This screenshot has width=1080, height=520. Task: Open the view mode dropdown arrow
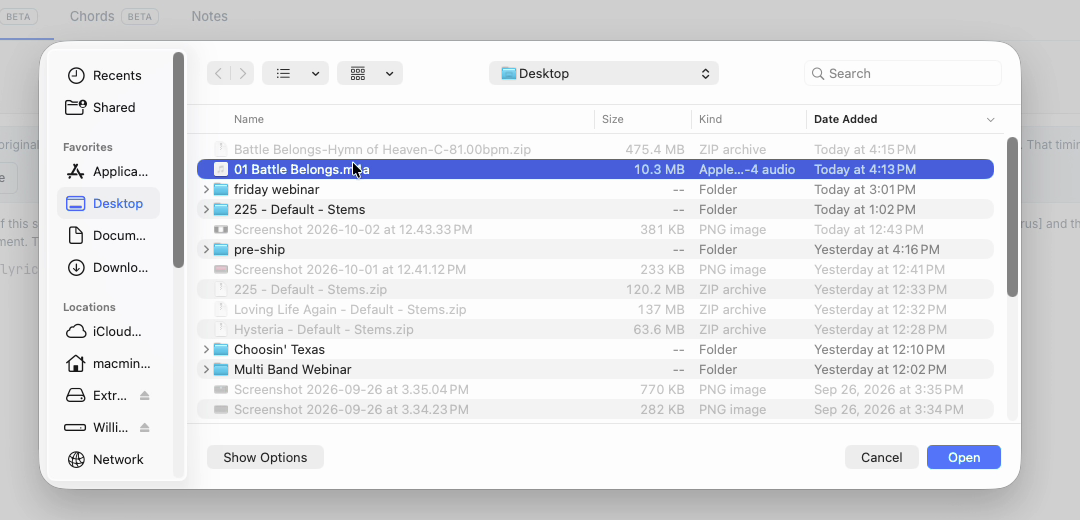pos(315,74)
